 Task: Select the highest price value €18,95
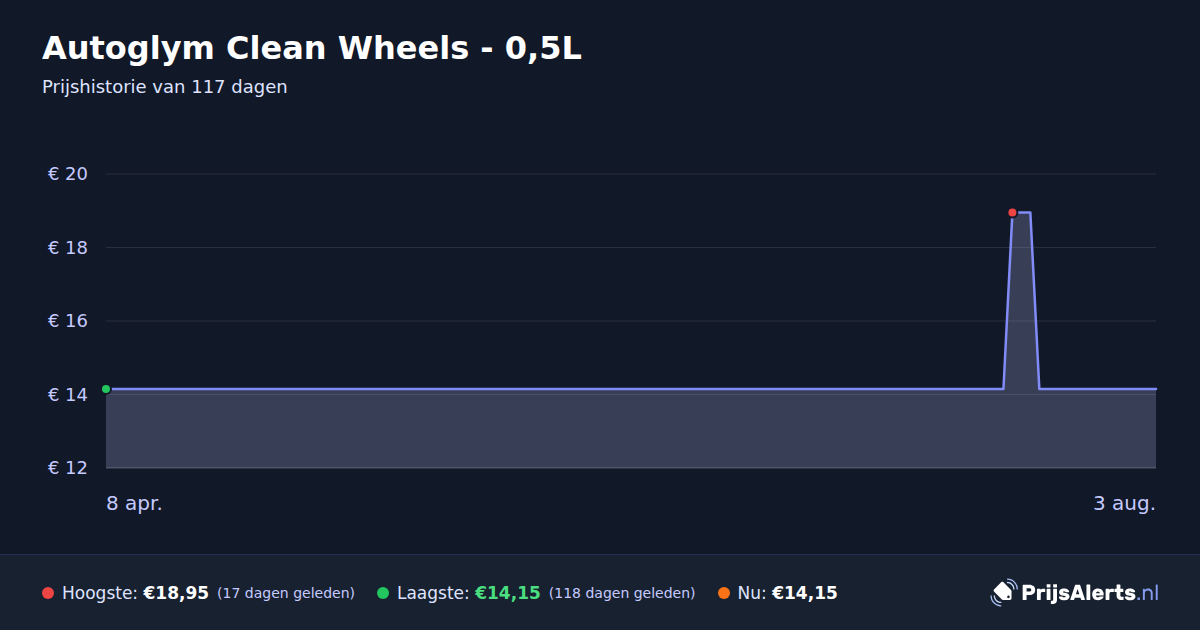(x=176, y=593)
